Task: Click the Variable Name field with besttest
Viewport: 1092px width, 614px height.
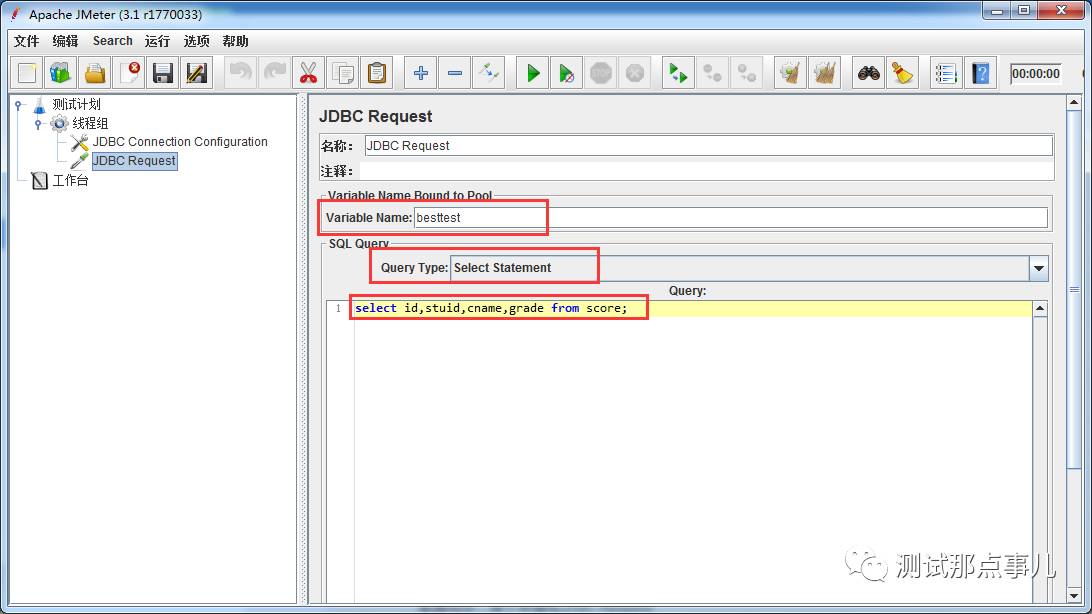Action: pyautogui.click(x=731, y=218)
